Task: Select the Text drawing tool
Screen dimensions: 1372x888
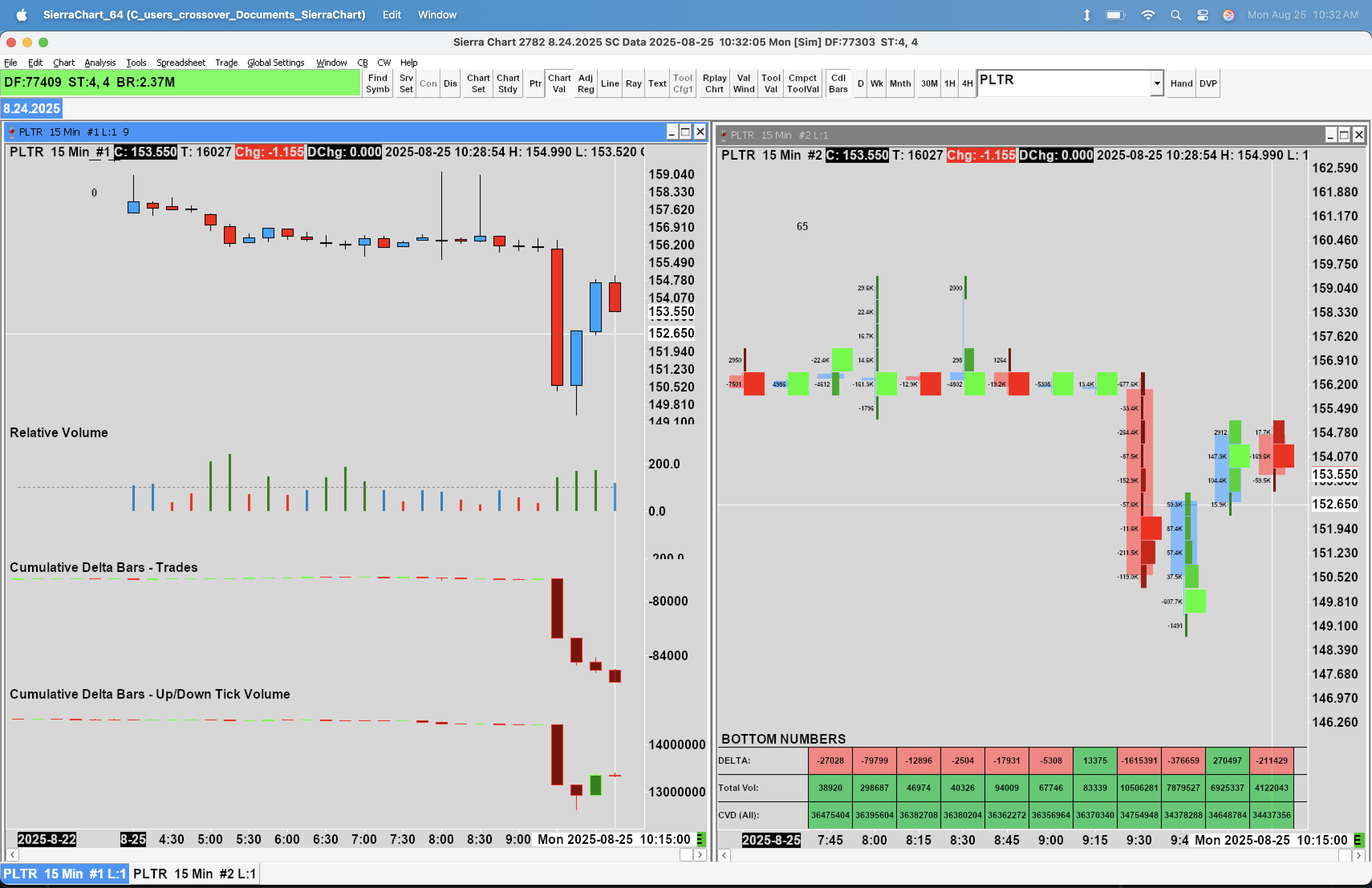Action: (x=657, y=83)
